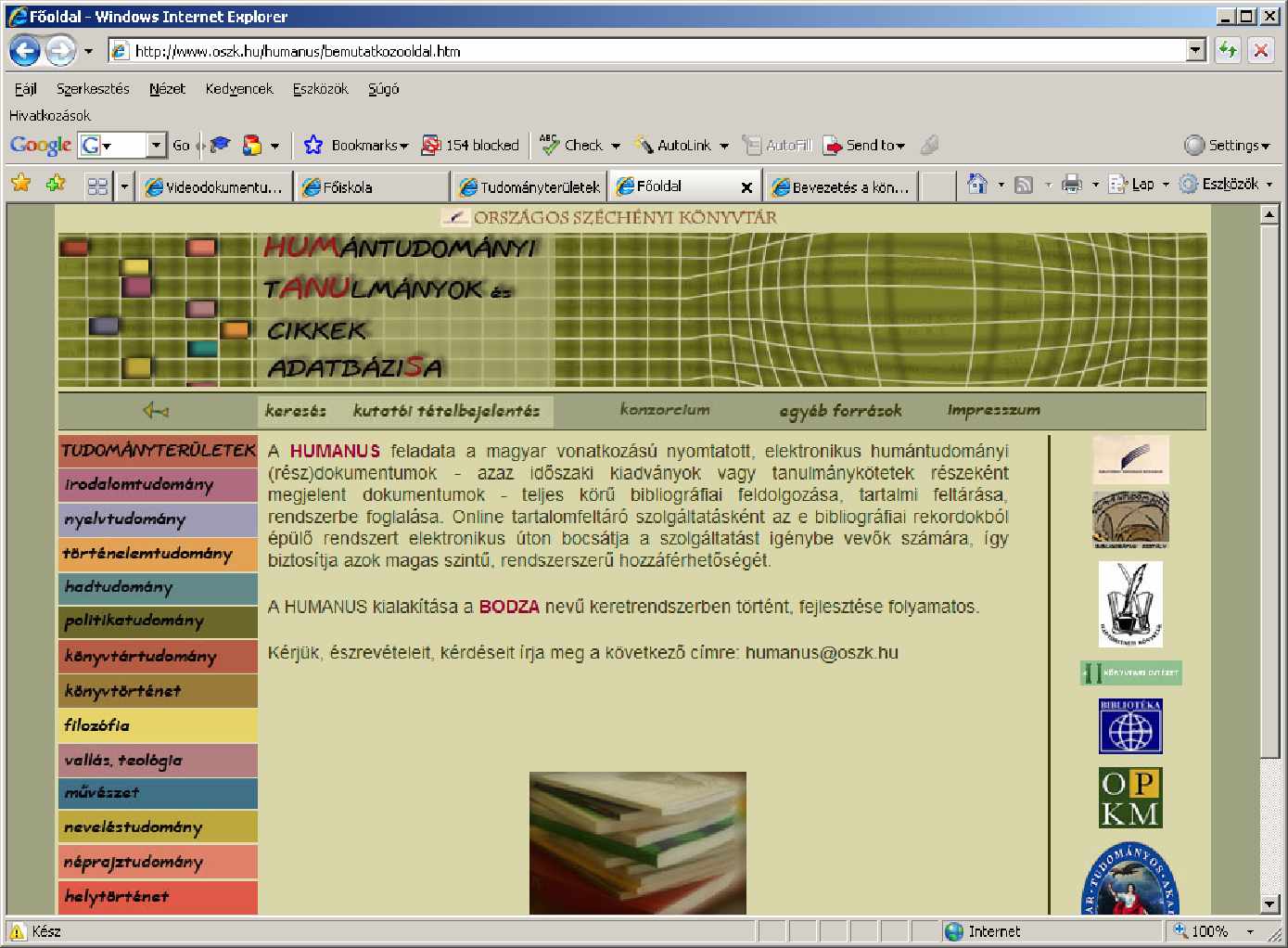The width and height of the screenshot is (1288, 948).
Task: Expand the address bar history dropdown
Action: [x=1196, y=50]
